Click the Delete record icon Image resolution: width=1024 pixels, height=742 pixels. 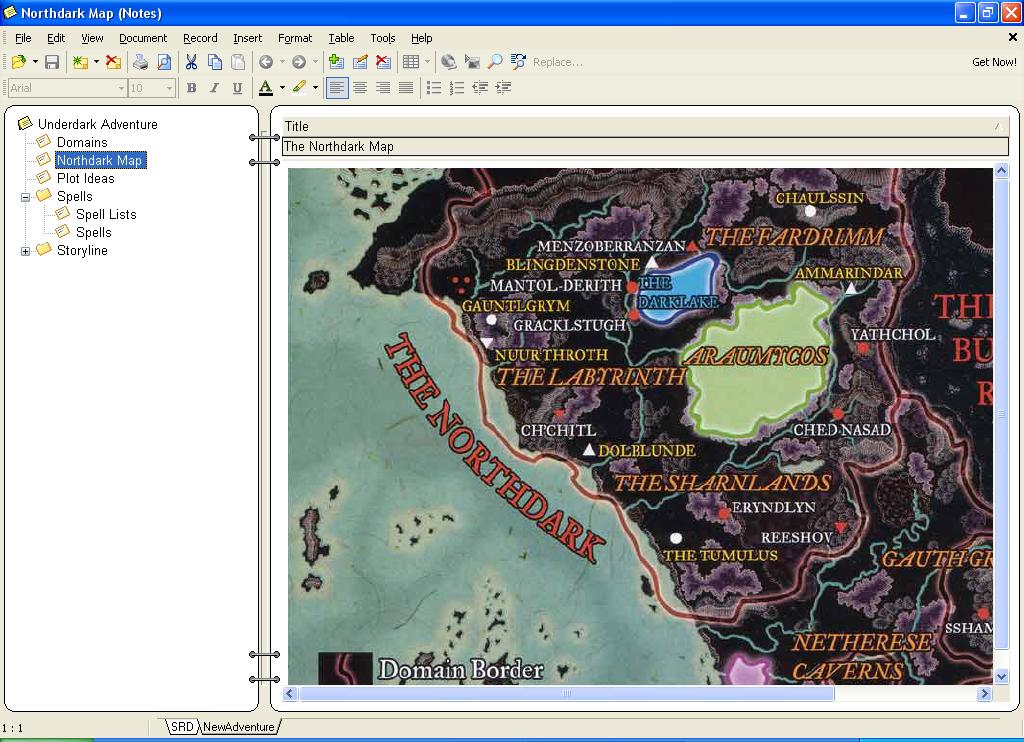pyautogui.click(x=383, y=62)
